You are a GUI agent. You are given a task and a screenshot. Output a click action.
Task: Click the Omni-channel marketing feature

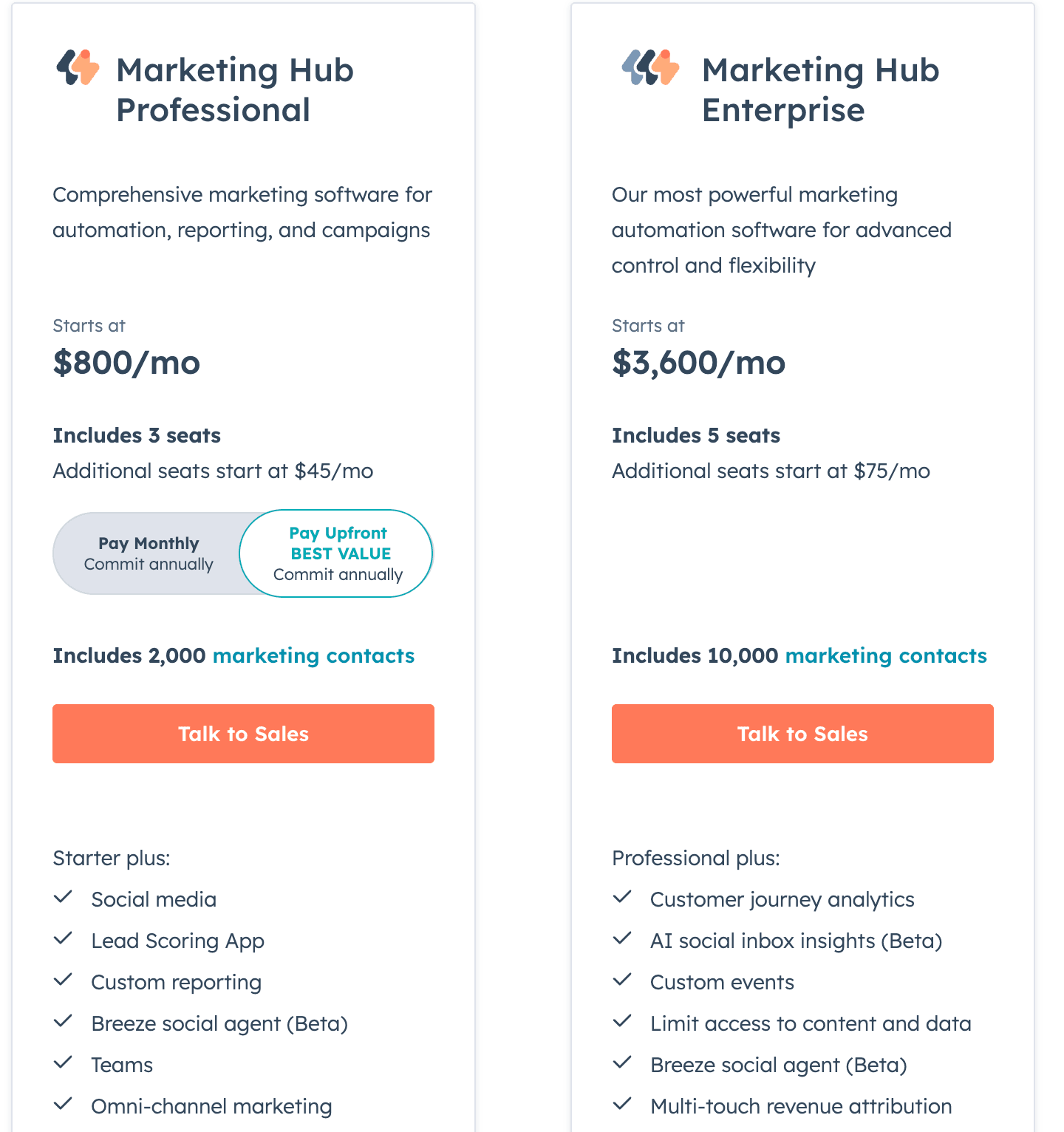click(x=211, y=1107)
